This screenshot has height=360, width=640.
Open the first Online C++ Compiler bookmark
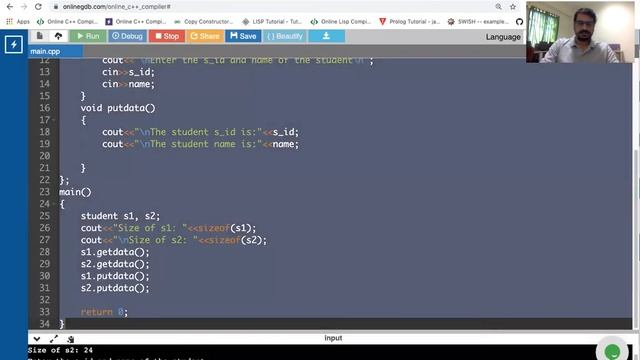click(x=67, y=22)
